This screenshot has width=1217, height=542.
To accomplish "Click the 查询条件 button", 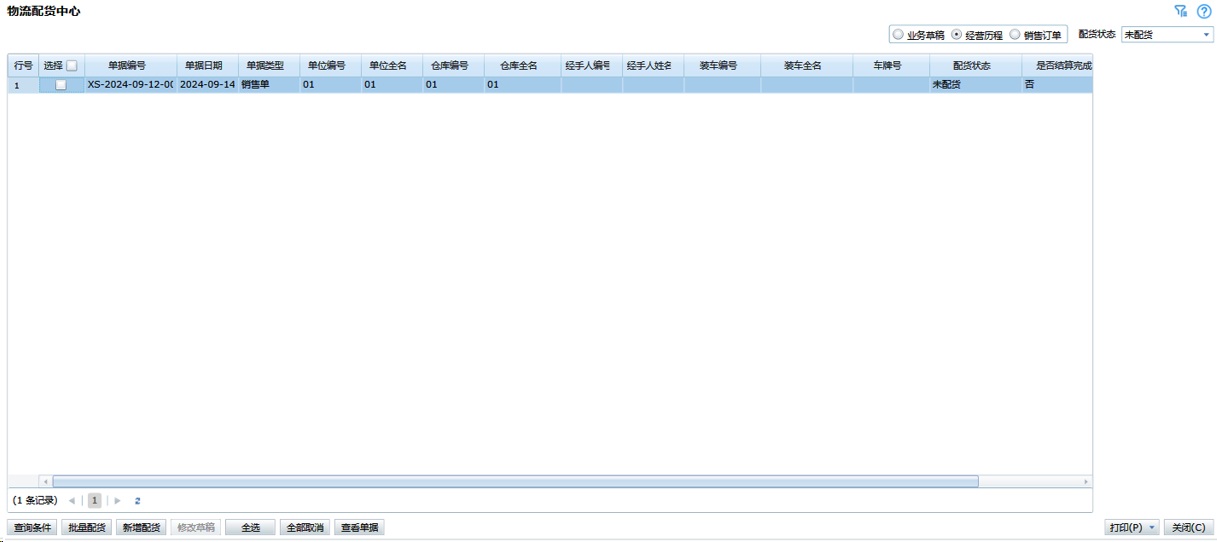I will tap(33, 527).
